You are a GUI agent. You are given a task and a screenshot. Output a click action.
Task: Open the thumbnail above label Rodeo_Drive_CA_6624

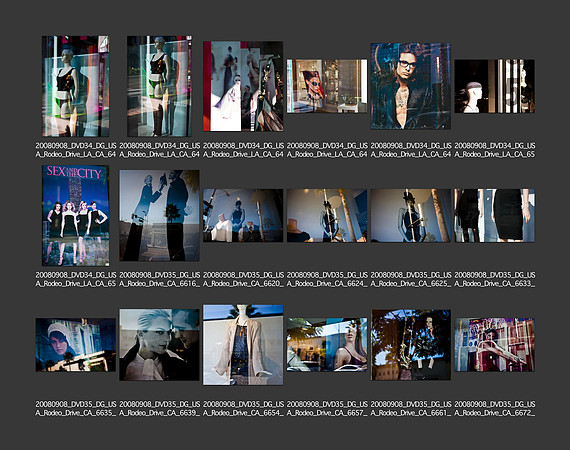coord(327,216)
